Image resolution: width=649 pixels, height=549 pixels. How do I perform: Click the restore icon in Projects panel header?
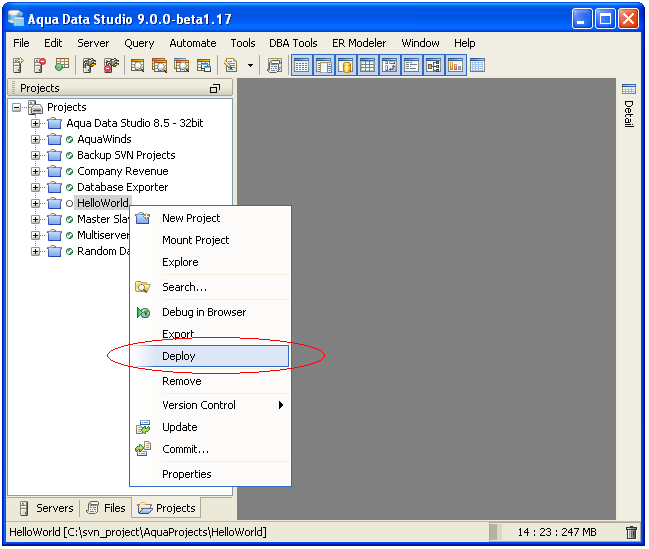coord(215,88)
